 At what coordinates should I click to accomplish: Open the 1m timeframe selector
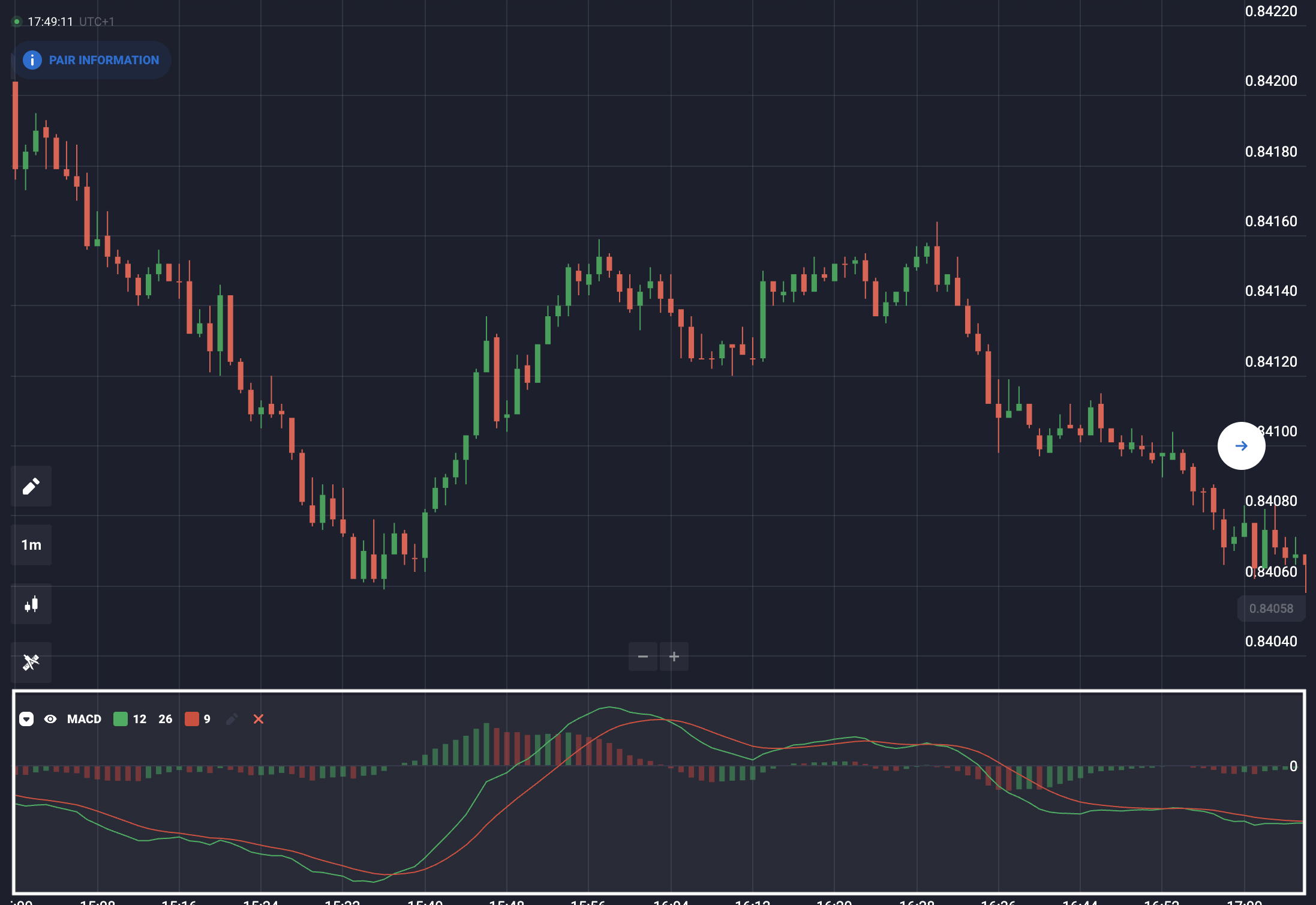coord(31,545)
